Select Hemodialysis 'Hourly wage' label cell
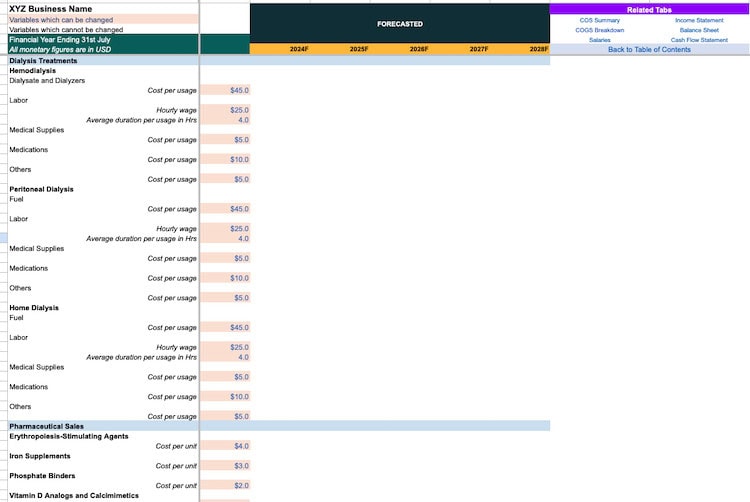The image size is (750, 502). [176, 110]
